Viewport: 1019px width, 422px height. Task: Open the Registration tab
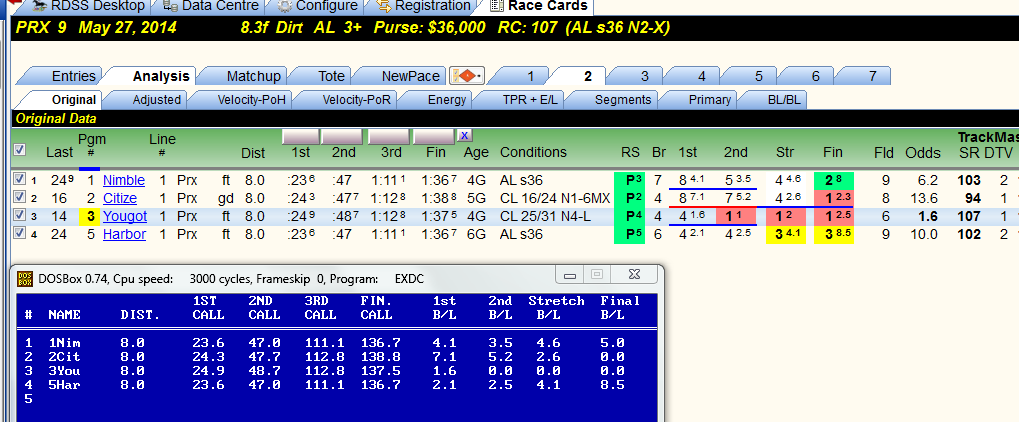(x=424, y=6)
